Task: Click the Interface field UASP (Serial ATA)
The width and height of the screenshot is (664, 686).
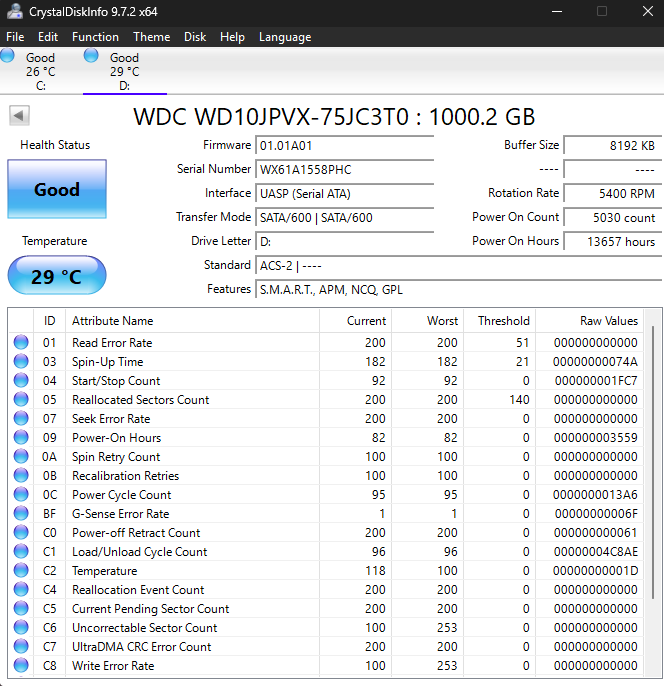Action: [345, 194]
